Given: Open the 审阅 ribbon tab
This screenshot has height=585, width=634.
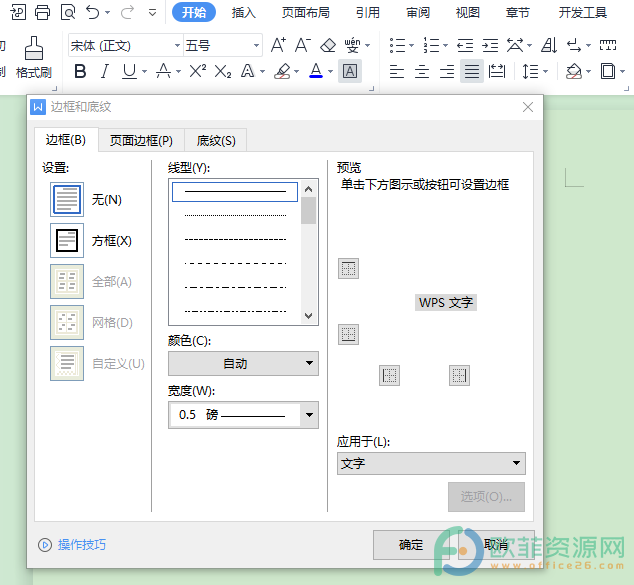Looking at the screenshot, I should [x=418, y=13].
